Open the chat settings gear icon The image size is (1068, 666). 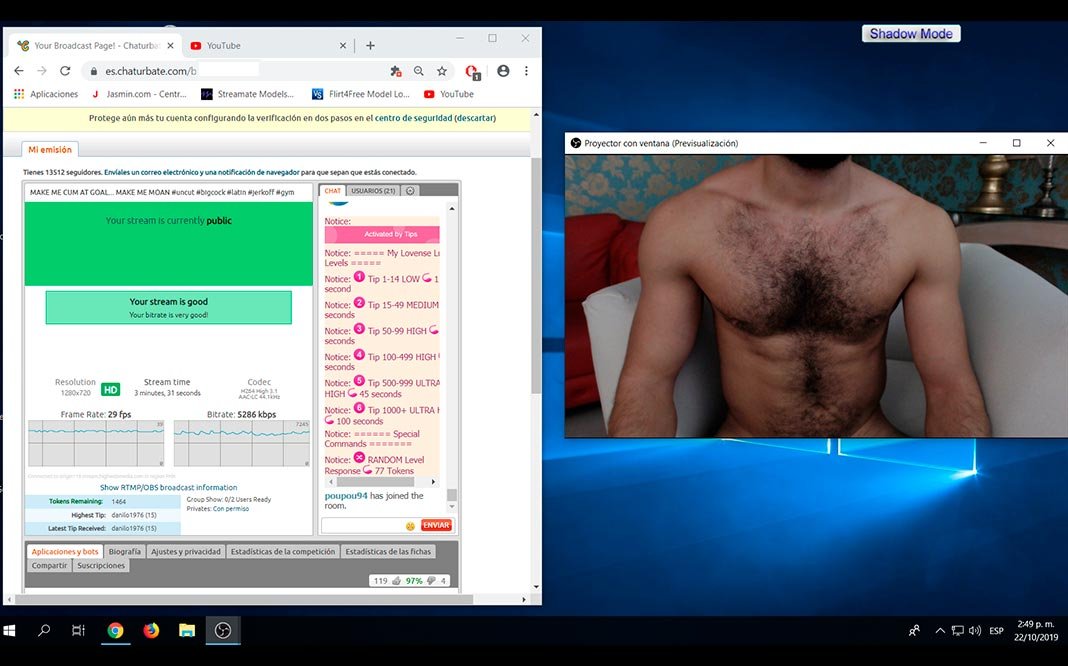pyautogui.click(x=410, y=190)
